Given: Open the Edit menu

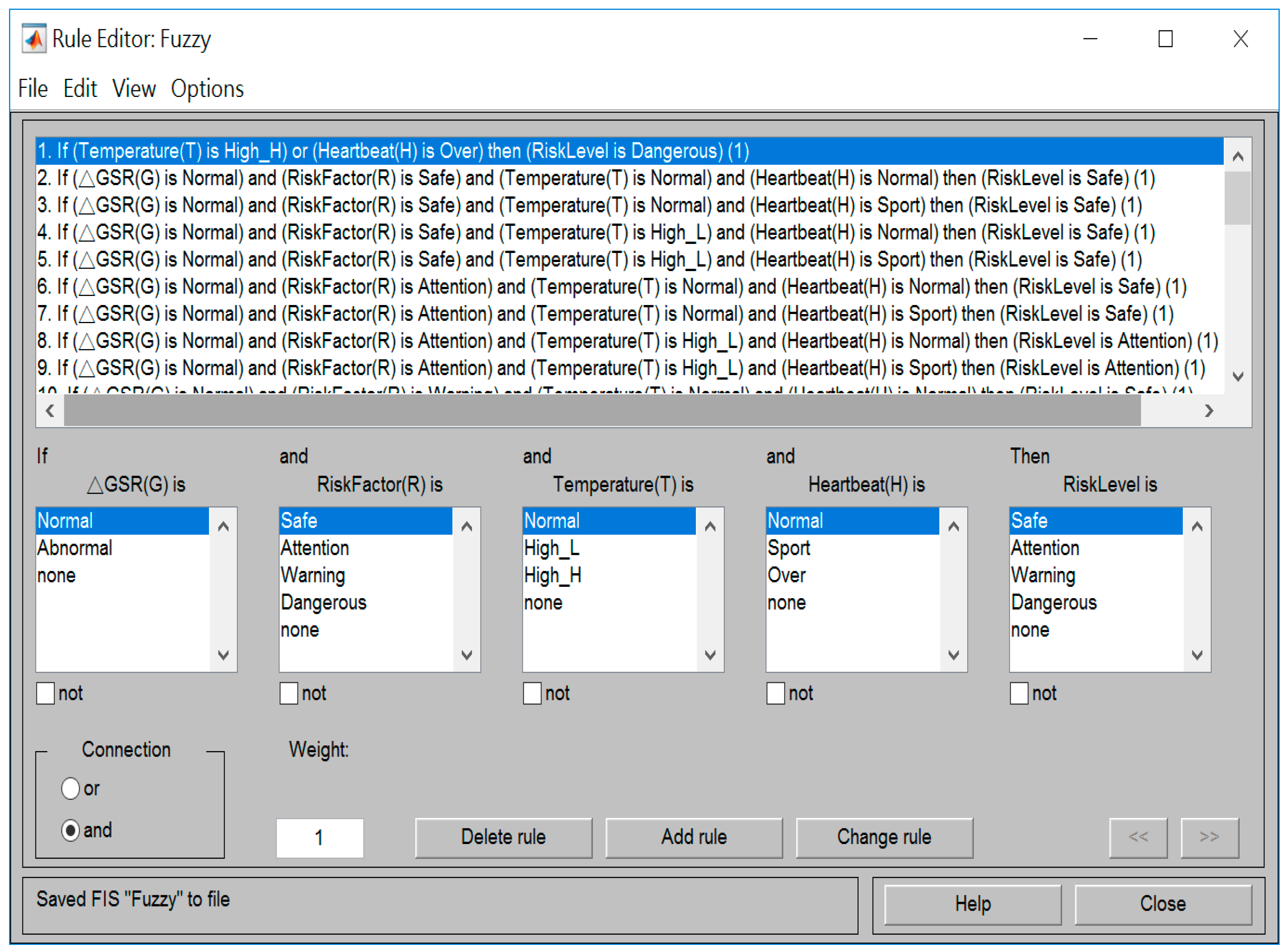Looking at the screenshot, I should click(x=80, y=89).
